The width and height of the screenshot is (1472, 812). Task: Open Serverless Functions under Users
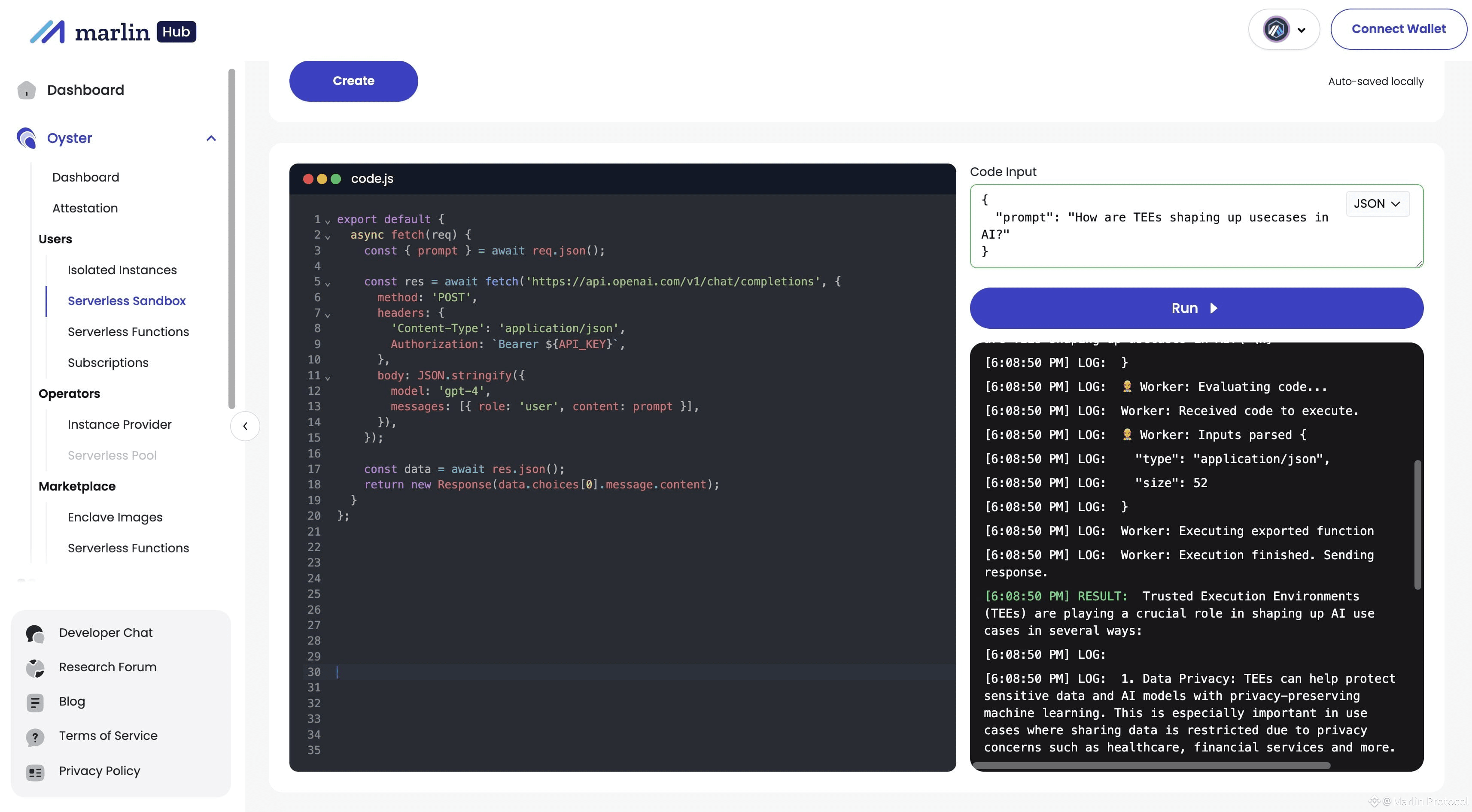tap(128, 332)
